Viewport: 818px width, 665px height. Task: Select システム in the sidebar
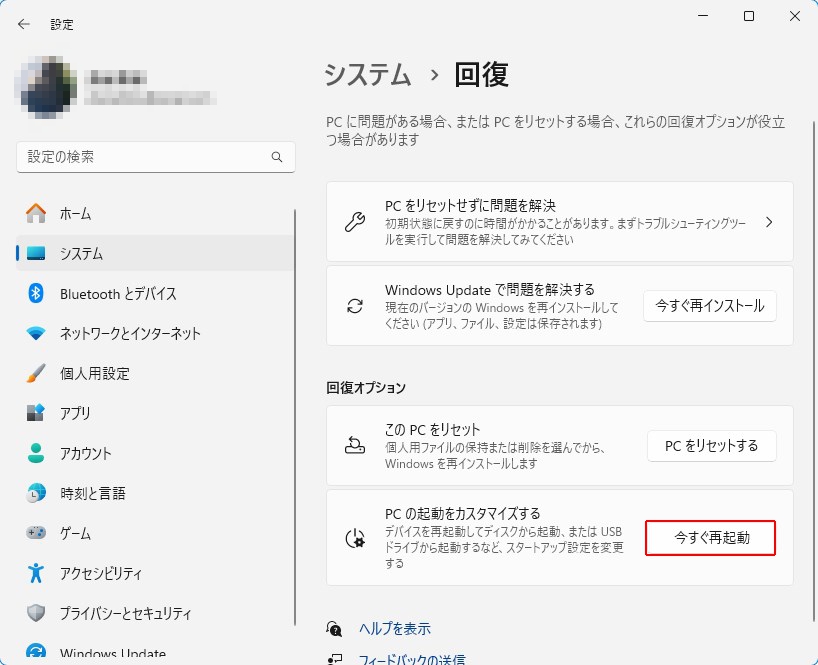click(81, 253)
